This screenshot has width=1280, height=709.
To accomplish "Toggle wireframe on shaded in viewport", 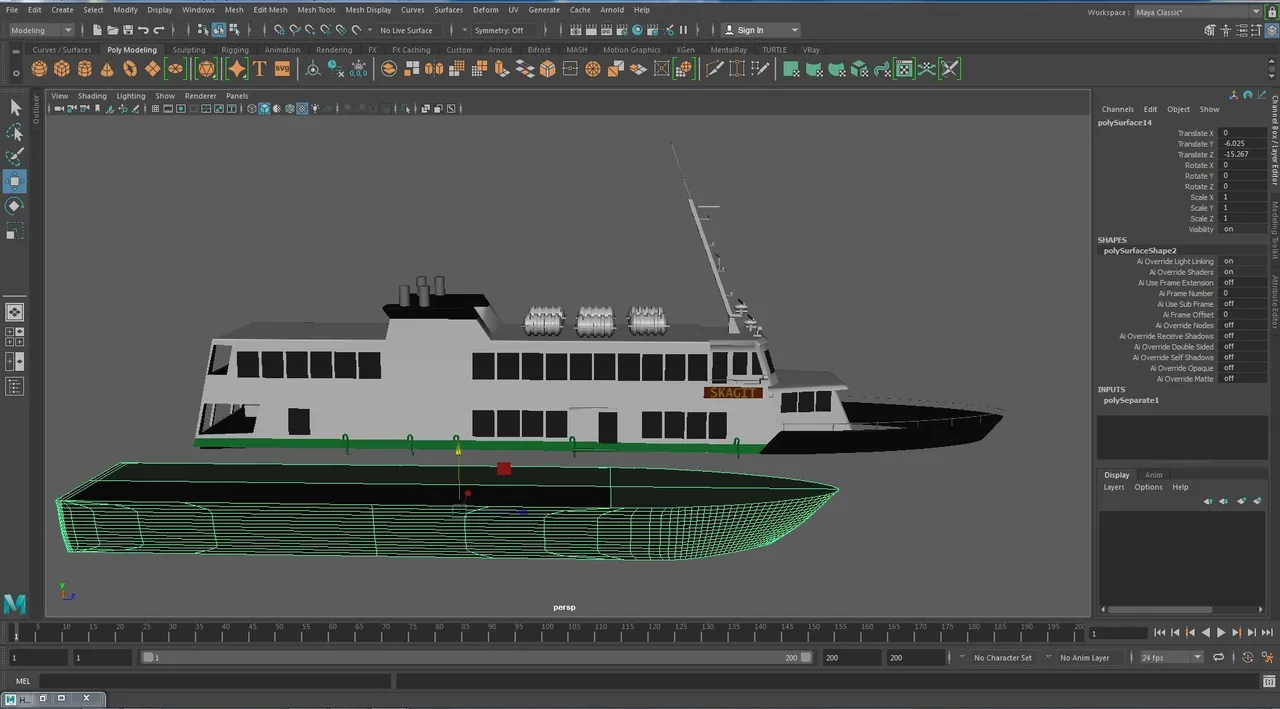I will (289, 109).
